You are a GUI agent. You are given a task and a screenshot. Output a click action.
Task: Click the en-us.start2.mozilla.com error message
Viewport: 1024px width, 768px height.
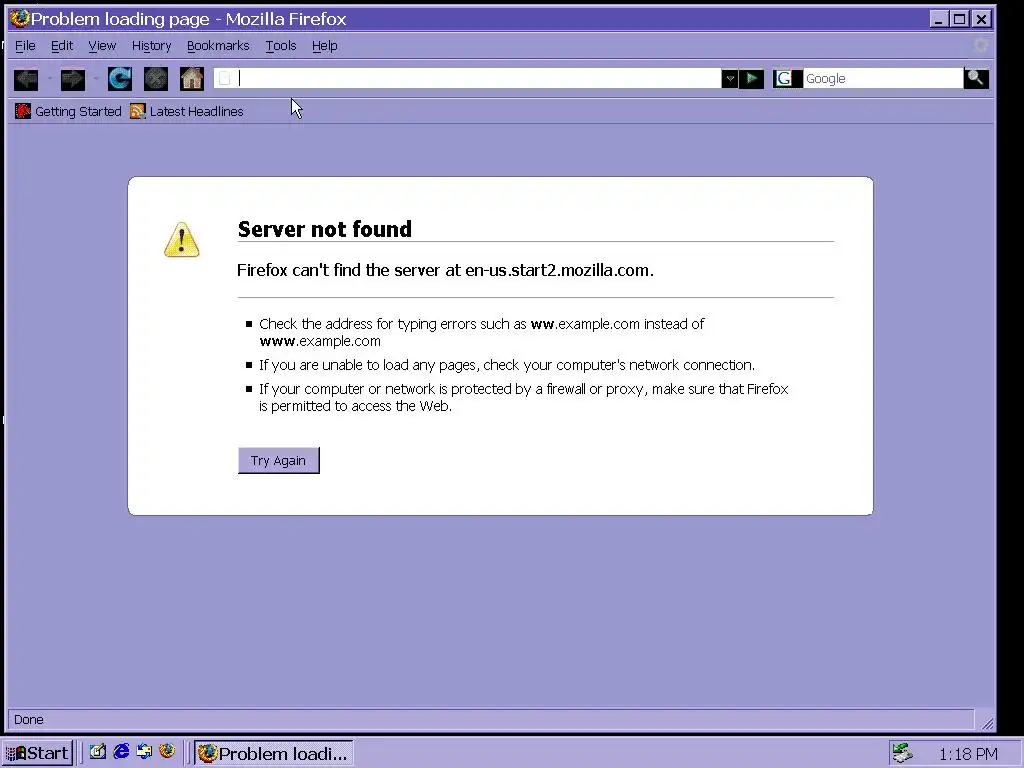[x=445, y=270]
